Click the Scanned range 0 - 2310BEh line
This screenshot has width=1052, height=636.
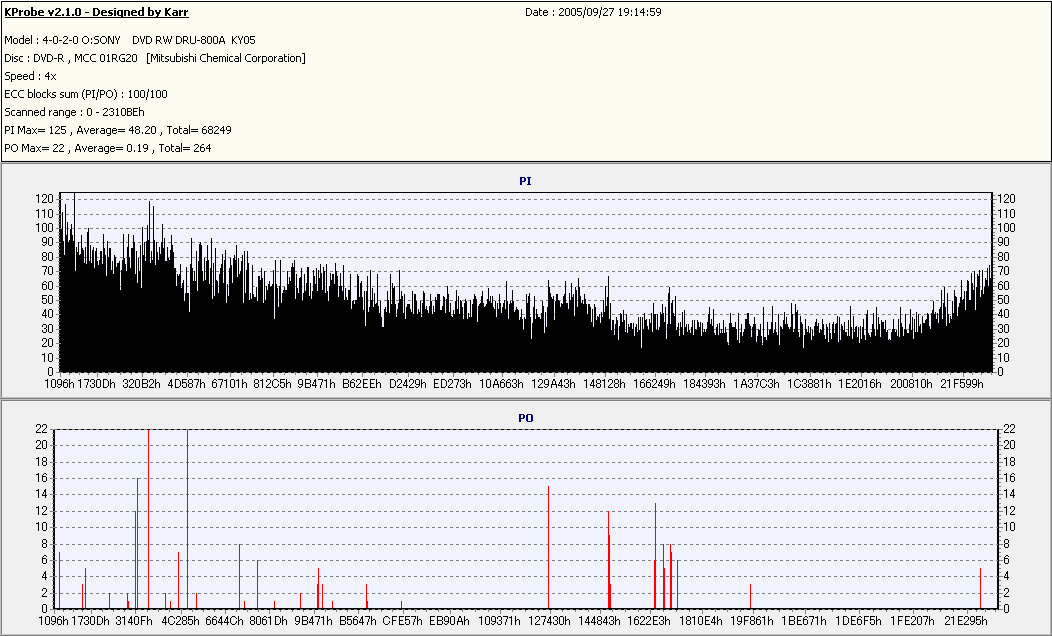[x=74, y=112]
